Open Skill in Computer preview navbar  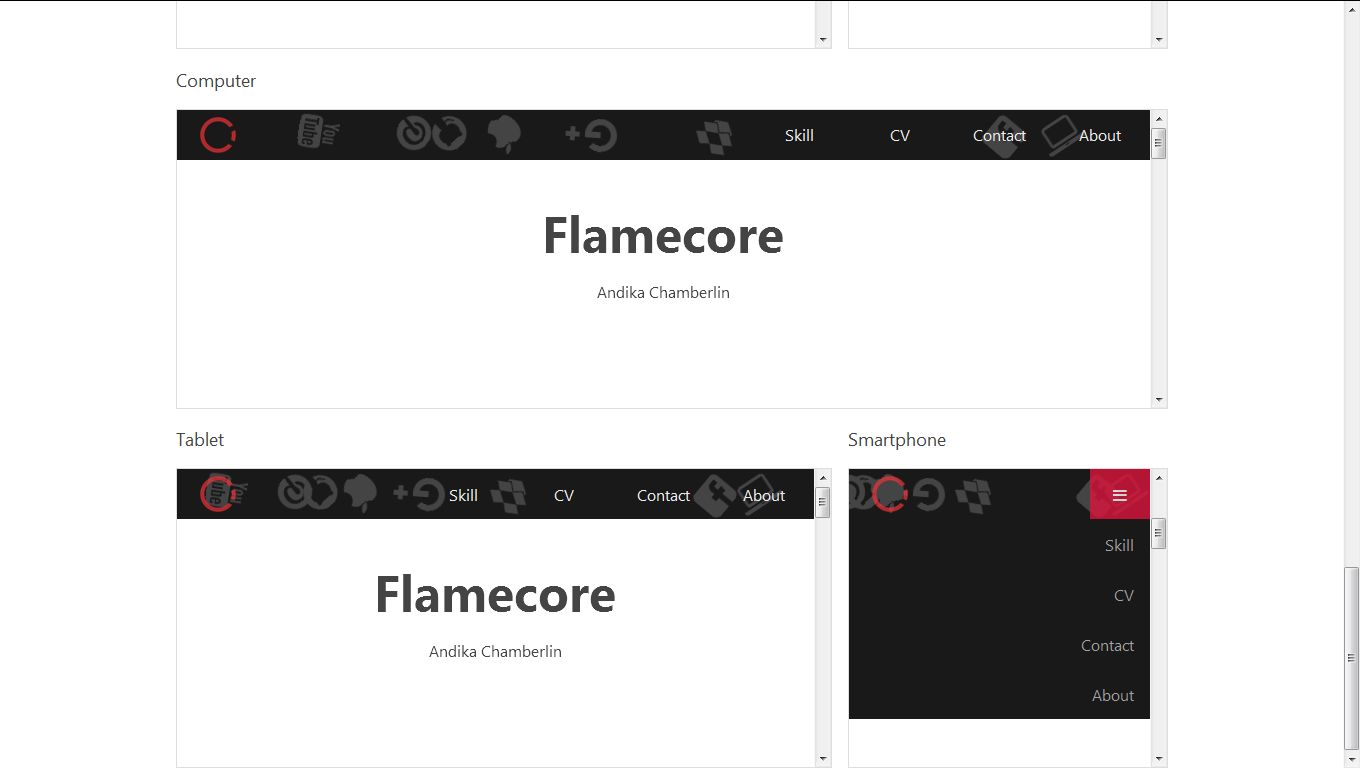click(799, 136)
